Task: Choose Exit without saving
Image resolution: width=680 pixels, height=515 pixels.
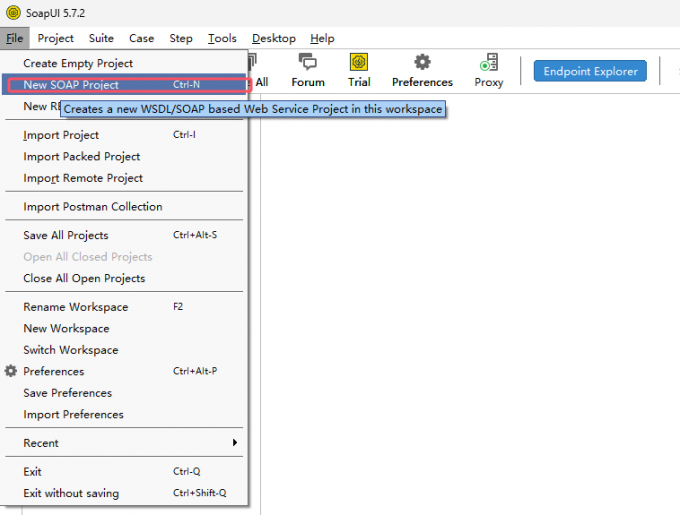Action: (124, 493)
